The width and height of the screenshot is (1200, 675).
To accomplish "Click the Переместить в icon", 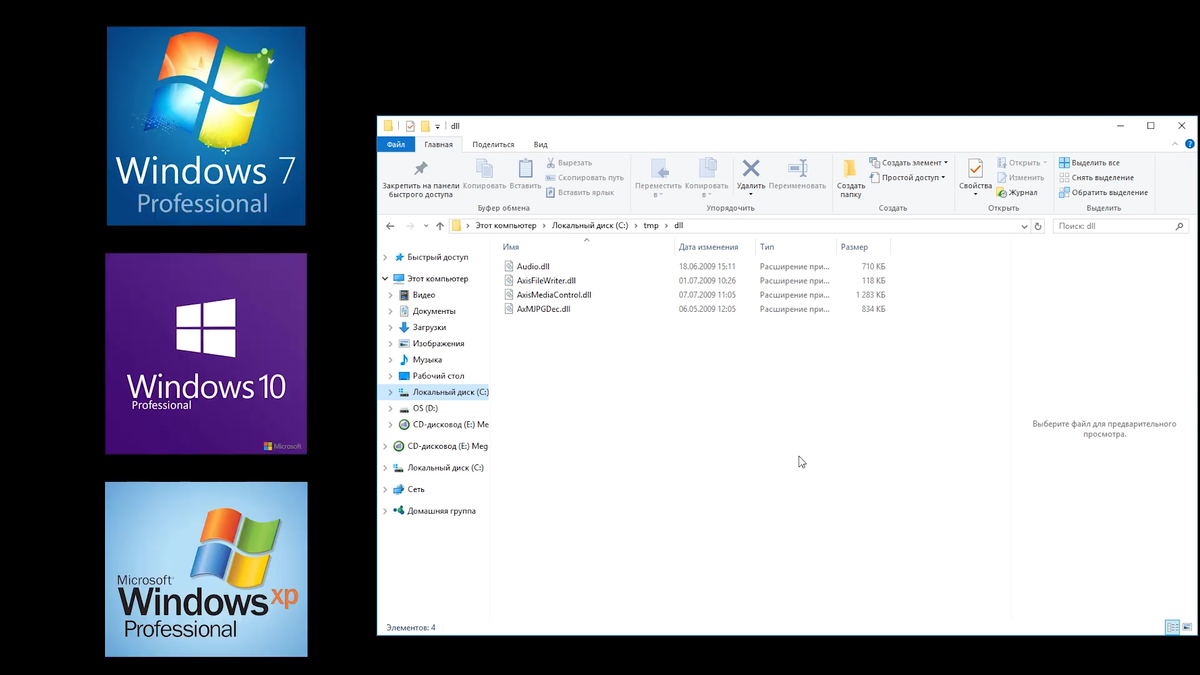I will [658, 168].
